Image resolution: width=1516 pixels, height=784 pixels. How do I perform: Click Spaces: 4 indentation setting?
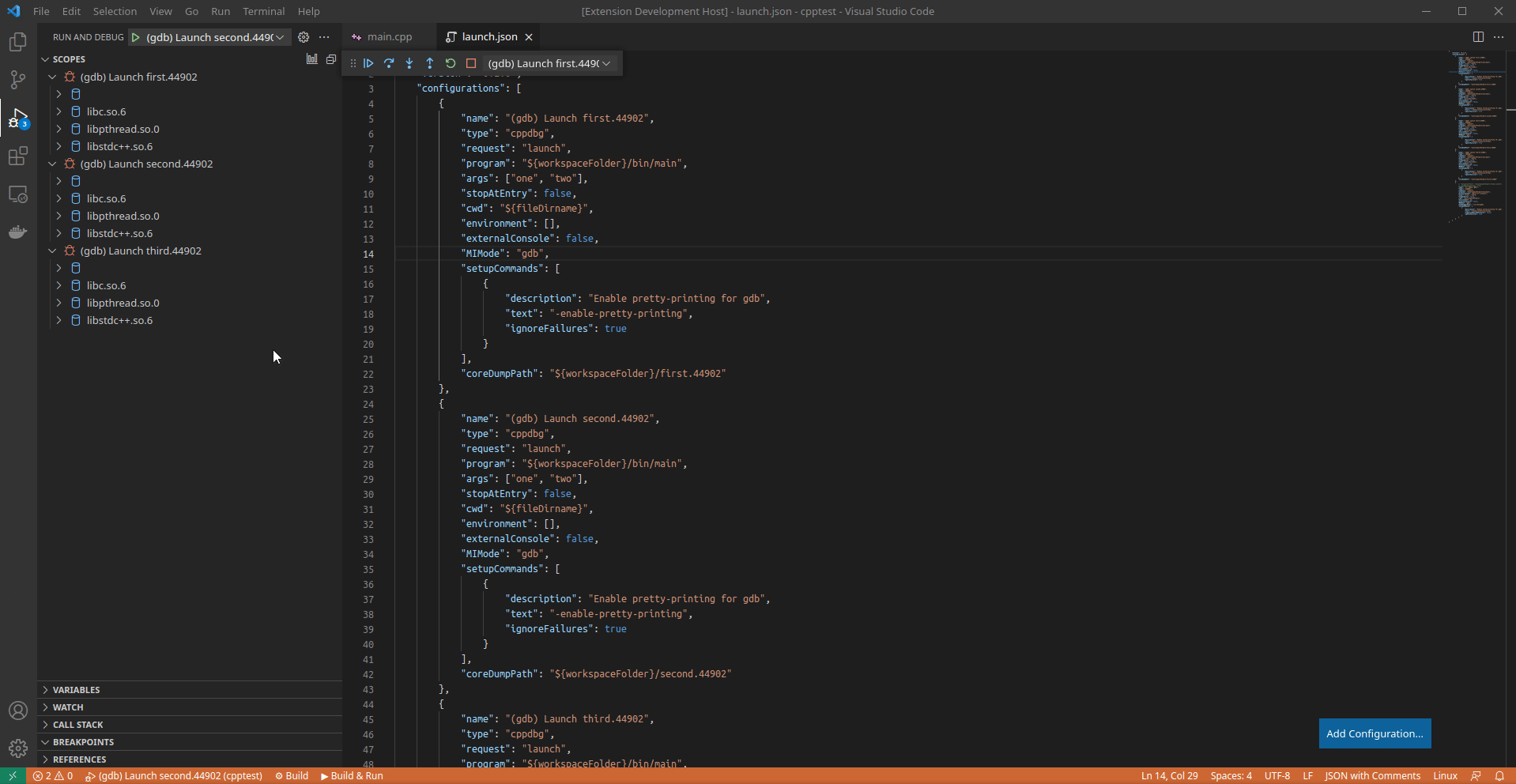(x=1231, y=776)
